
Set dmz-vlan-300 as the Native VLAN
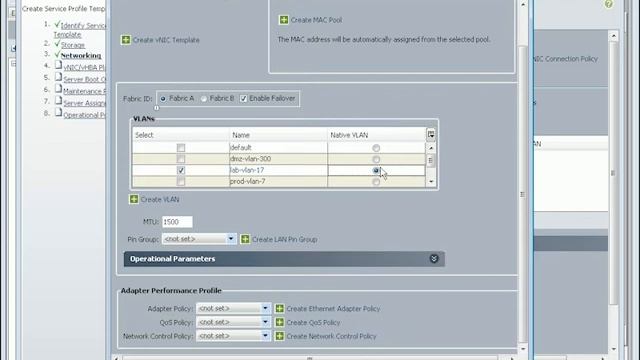[376, 159]
